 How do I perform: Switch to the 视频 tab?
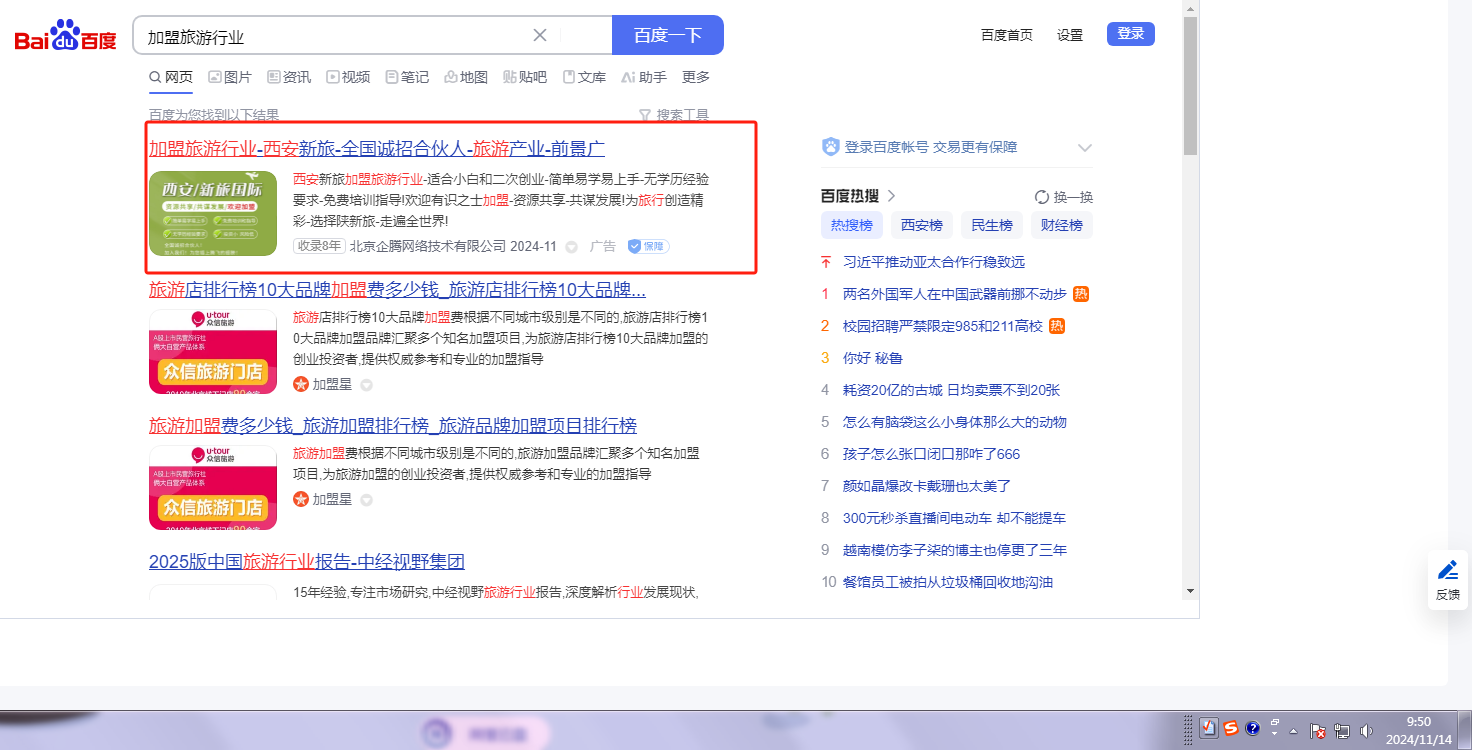point(348,77)
